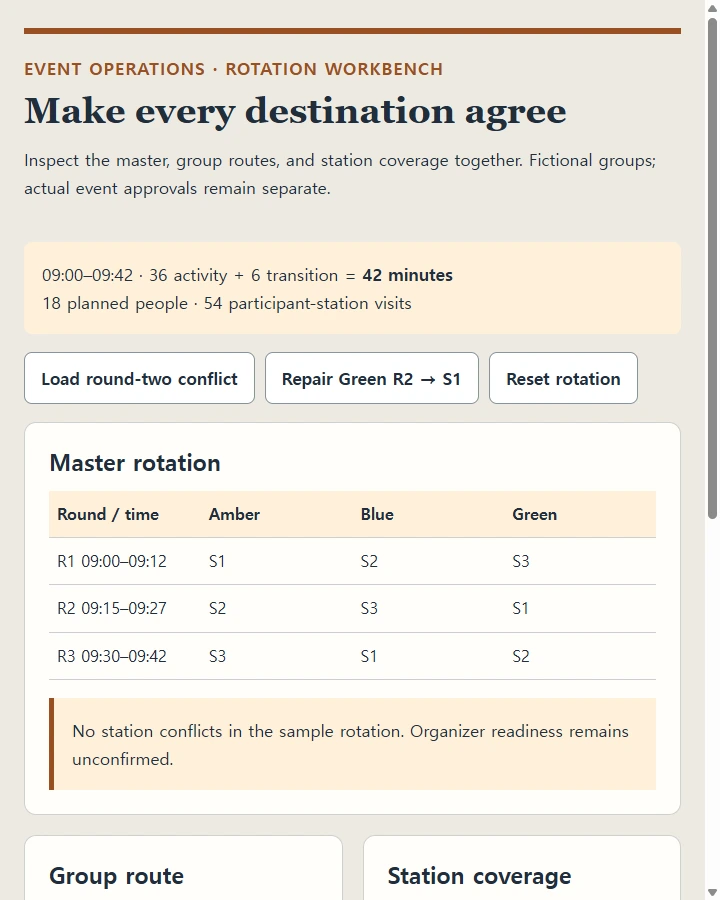Click the 18 planned people summary line

[227, 303]
